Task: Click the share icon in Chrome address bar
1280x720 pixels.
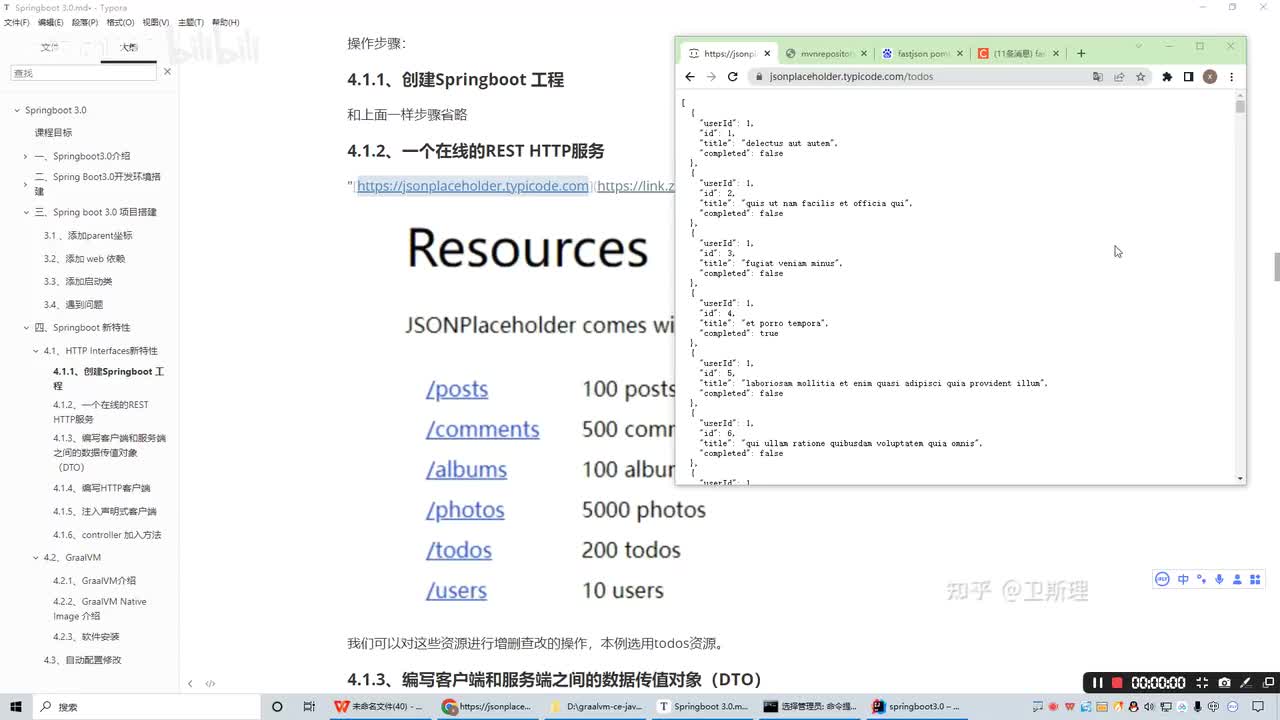Action: (1119, 77)
